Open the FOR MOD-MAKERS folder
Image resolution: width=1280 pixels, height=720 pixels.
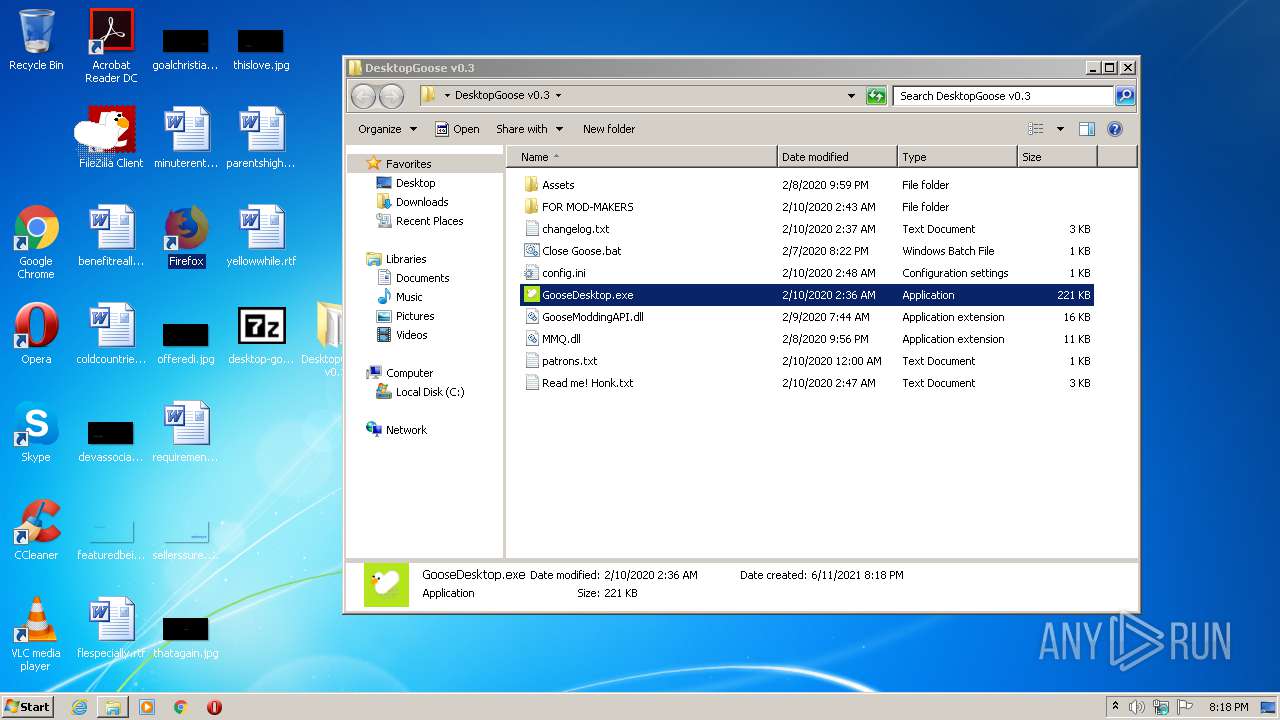[587, 207]
